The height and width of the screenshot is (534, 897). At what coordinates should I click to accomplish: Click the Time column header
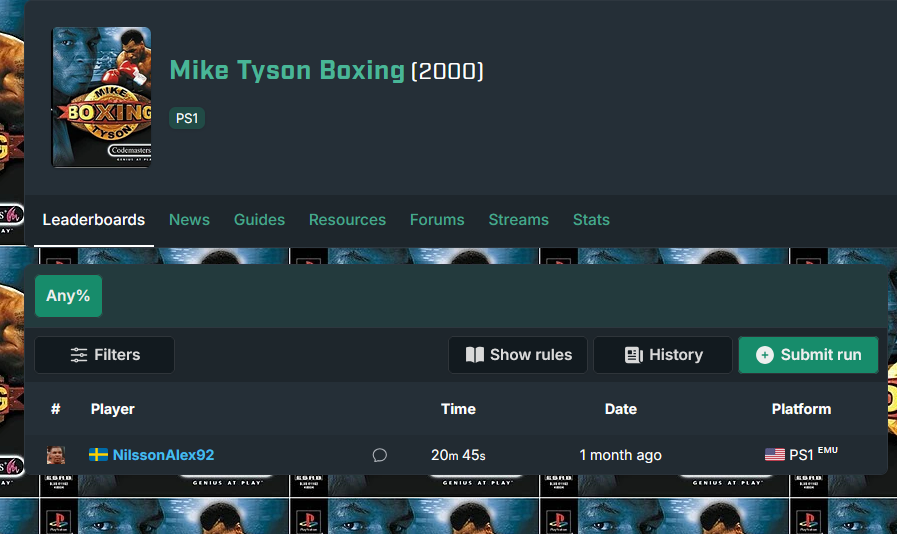click(x=458, y=409)
